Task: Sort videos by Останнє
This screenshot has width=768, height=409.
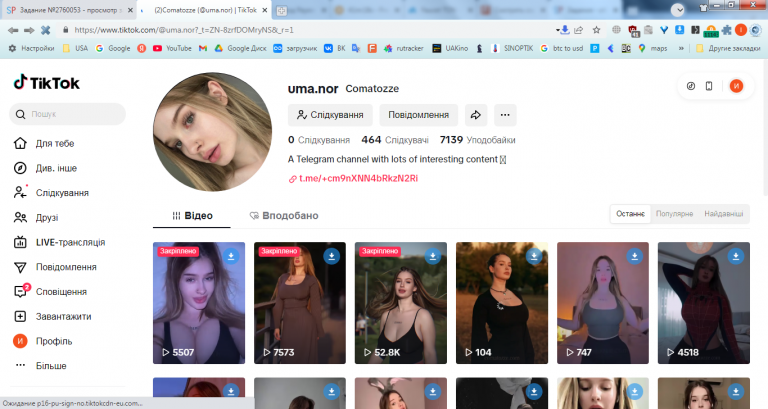Action: [x=630, y=214]
